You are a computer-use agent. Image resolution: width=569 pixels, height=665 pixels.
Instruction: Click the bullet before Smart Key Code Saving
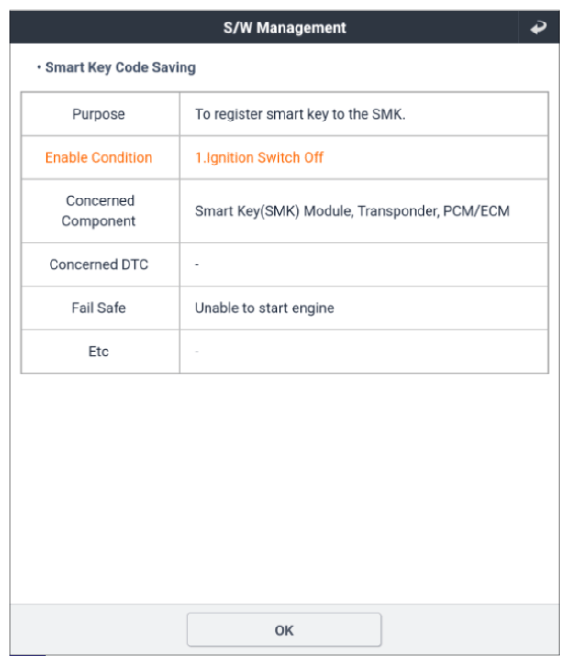[x=39, y=67]
